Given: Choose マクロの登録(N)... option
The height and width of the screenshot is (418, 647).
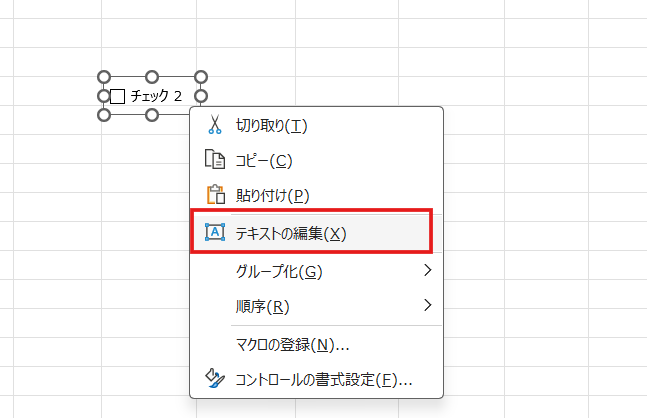Looking at the screenshot, I should coord(292,345).
